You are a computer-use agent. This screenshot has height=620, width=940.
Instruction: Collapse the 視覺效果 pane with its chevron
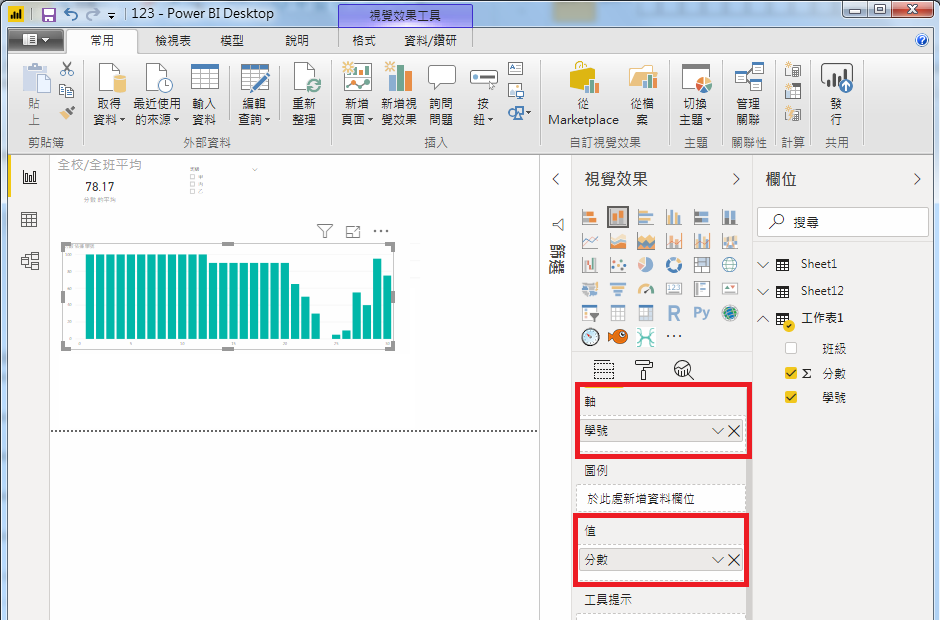click(x=736, y=179)
